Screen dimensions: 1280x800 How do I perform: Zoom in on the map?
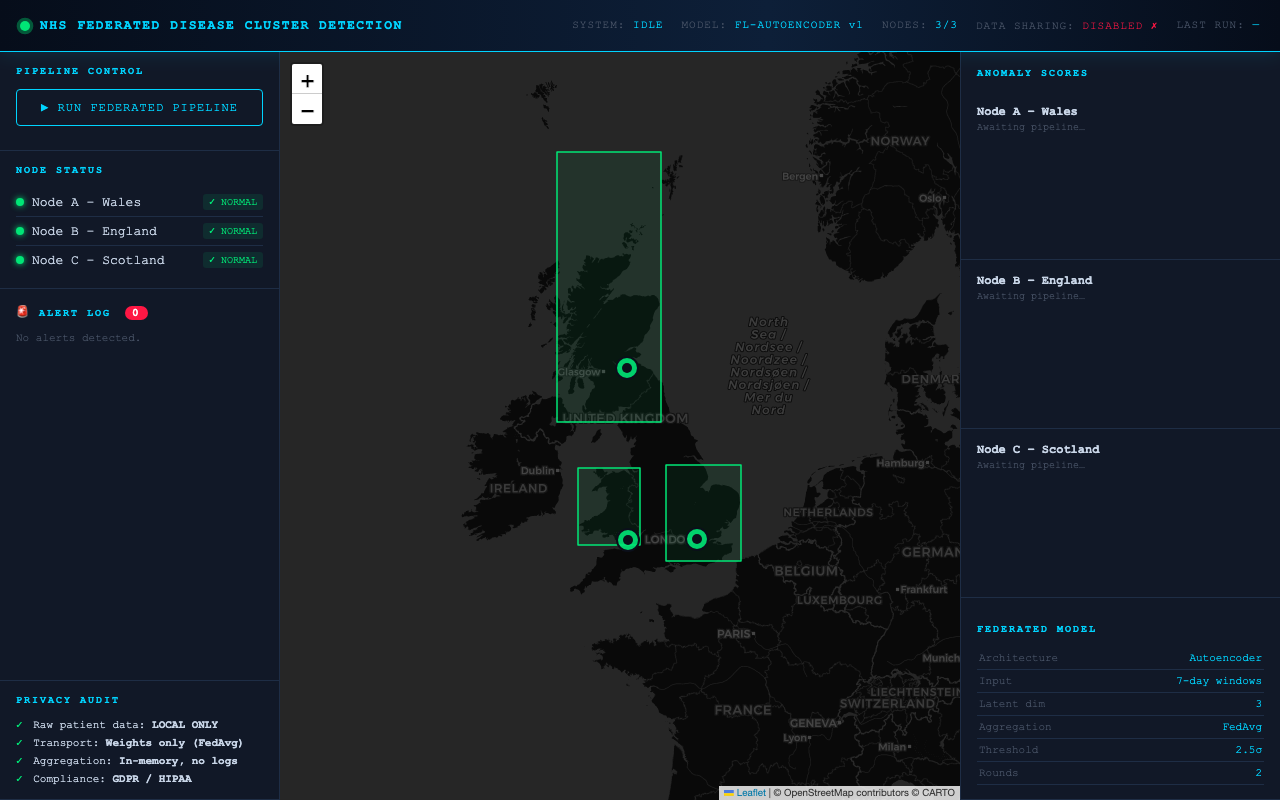click(307, 80)
